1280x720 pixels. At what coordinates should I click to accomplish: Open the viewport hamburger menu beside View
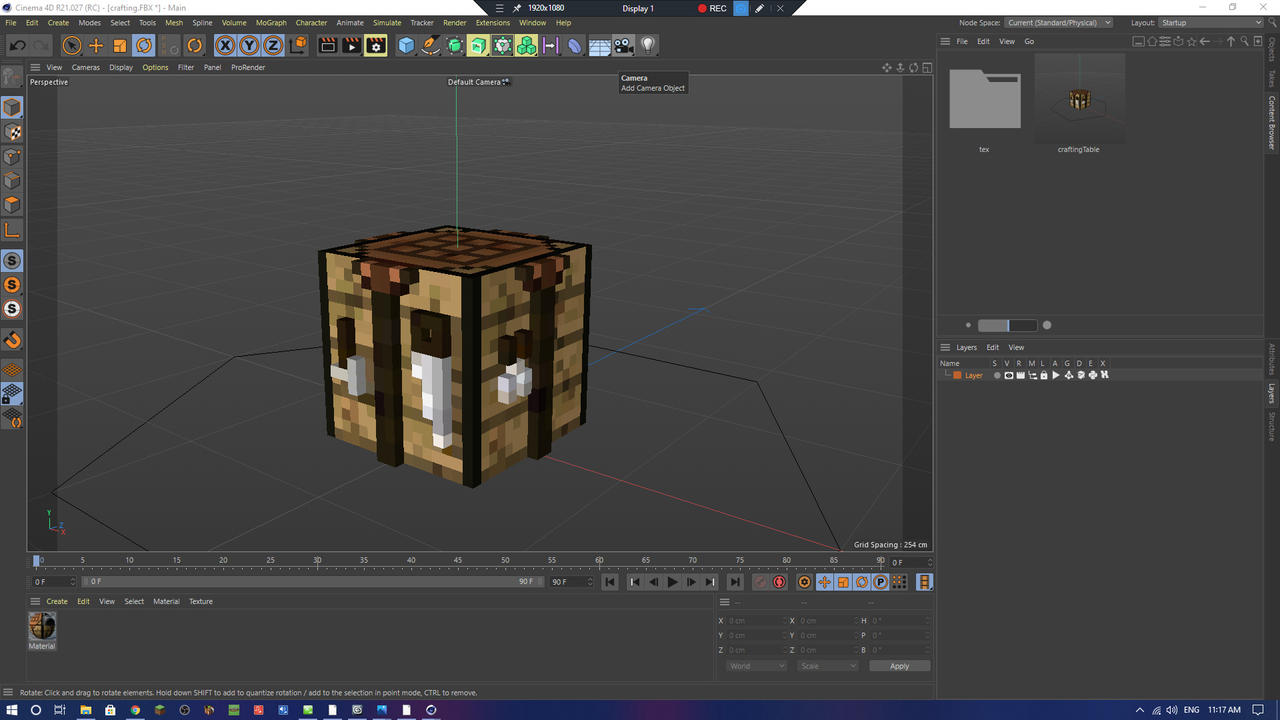tap(35, 67)
